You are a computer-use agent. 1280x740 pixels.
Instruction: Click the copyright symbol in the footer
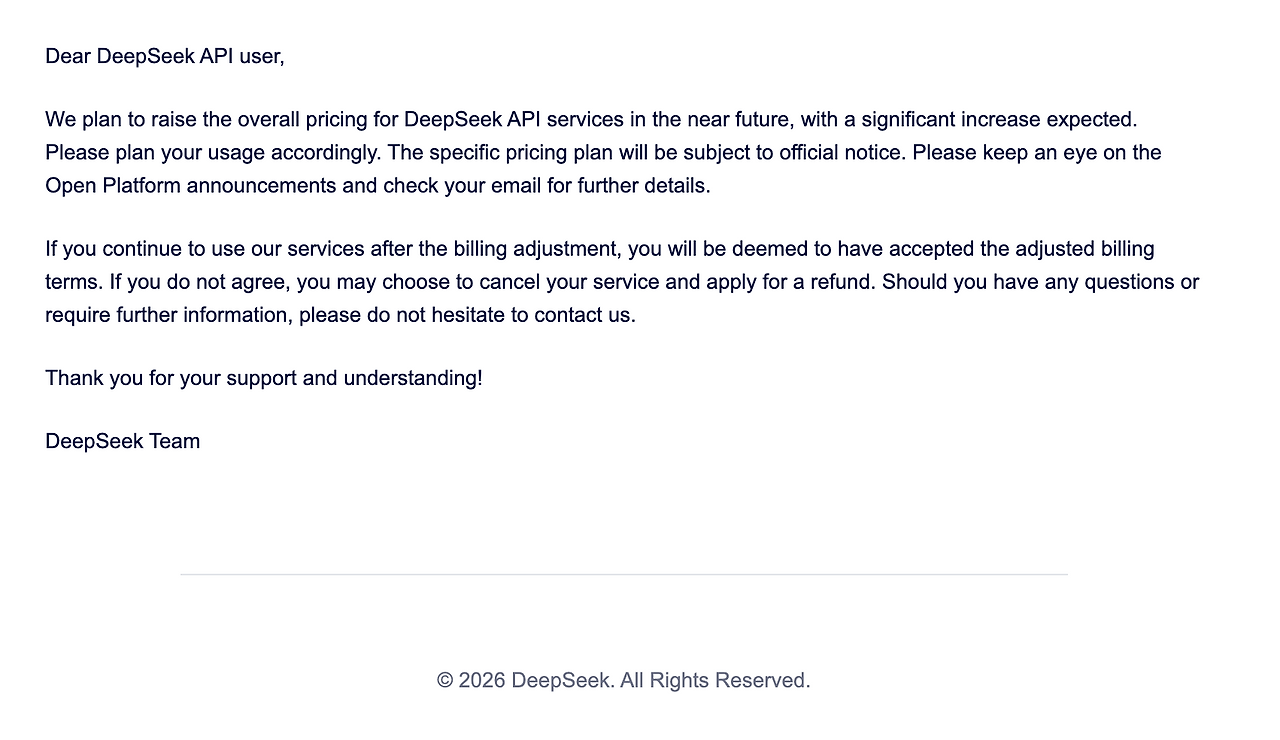[x=445, y=681]
